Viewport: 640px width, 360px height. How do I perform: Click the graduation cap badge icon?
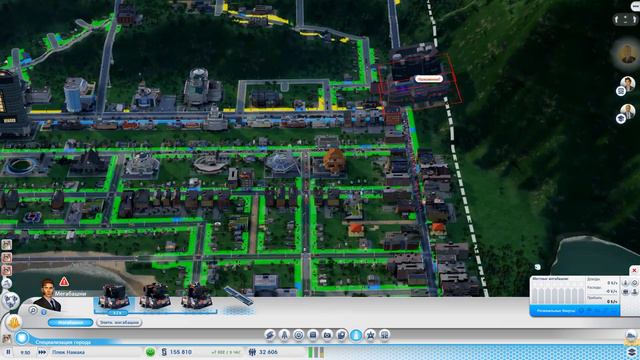(x=621, y=119)
